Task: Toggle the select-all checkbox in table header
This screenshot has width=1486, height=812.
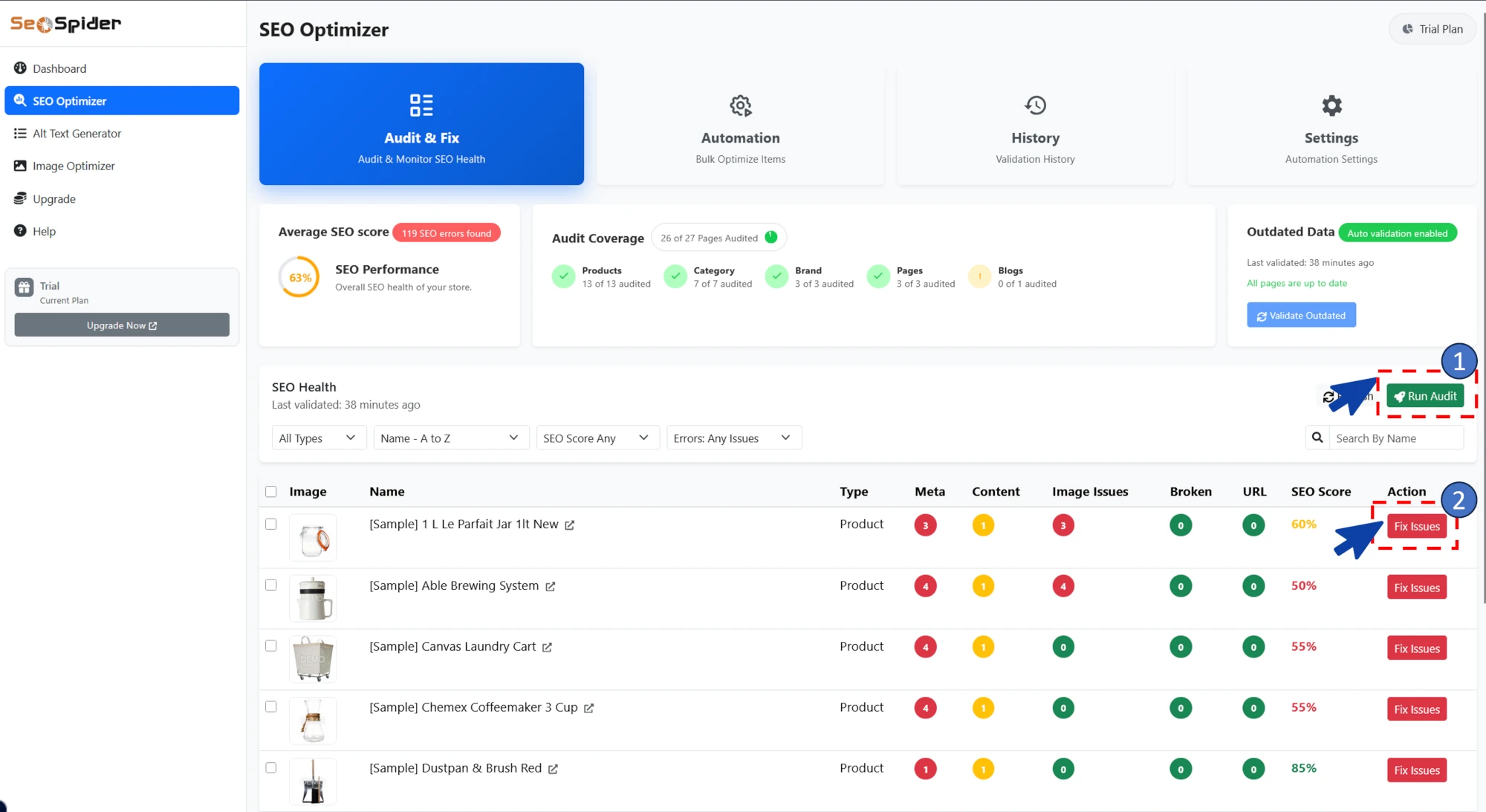Action: [x=270, y=491]
